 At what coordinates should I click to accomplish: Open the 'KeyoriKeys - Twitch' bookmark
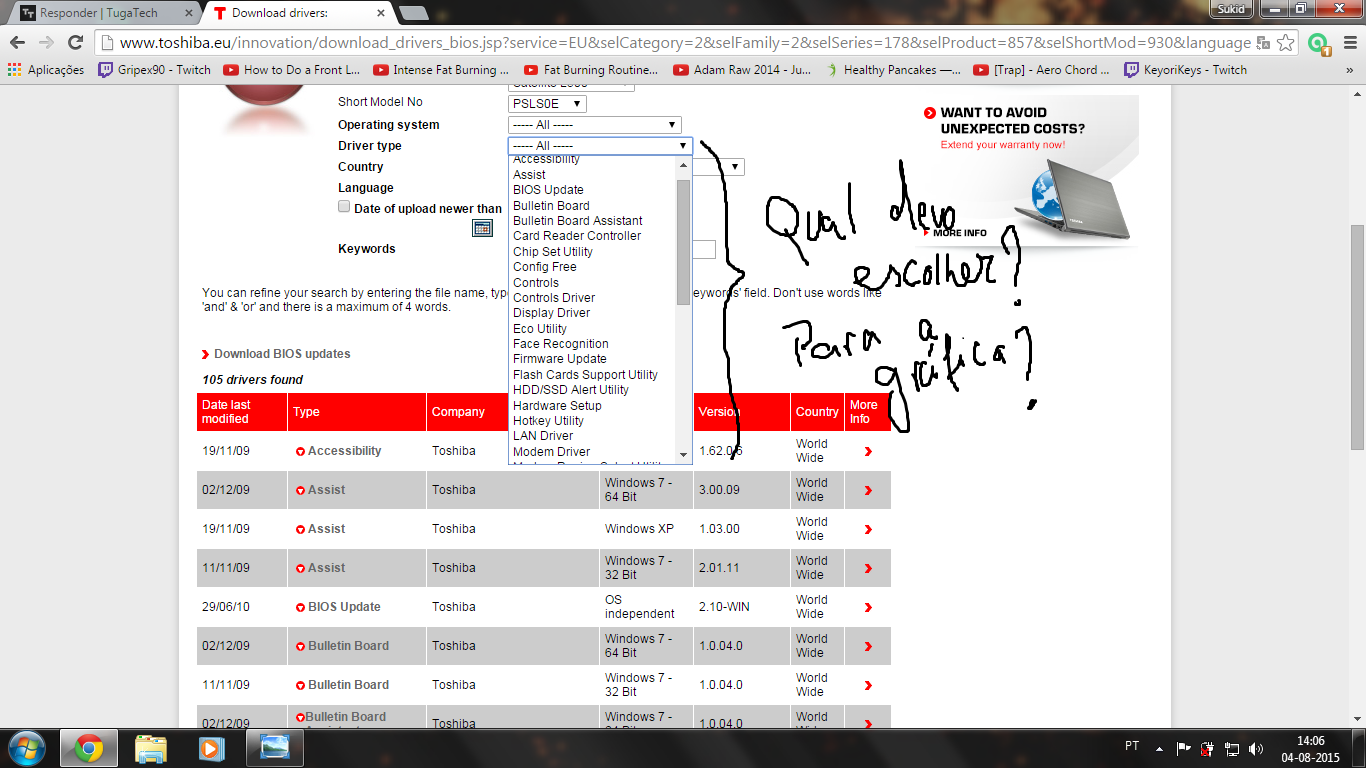pos(1186,70)
